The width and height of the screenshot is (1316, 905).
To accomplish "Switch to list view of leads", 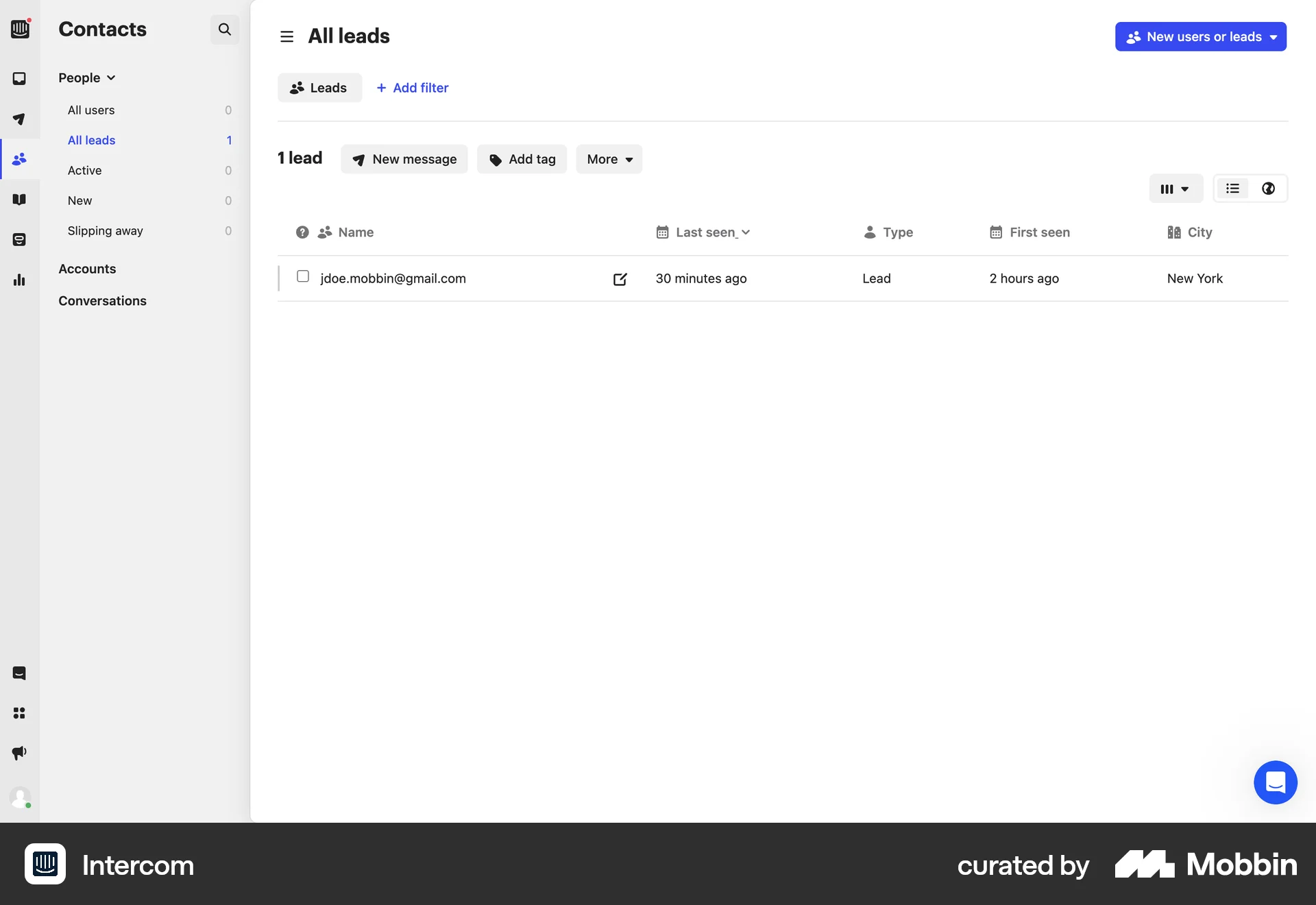I will click(1232, 188).
